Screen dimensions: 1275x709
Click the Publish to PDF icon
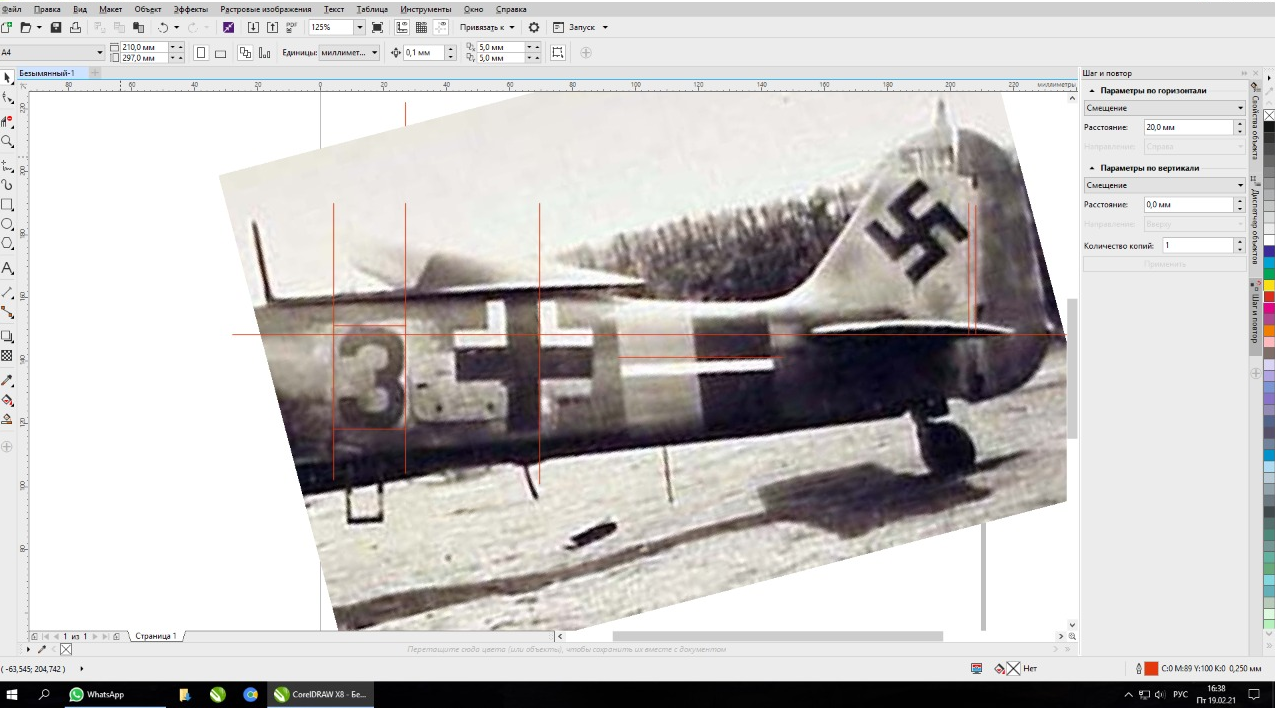[291, 27]
